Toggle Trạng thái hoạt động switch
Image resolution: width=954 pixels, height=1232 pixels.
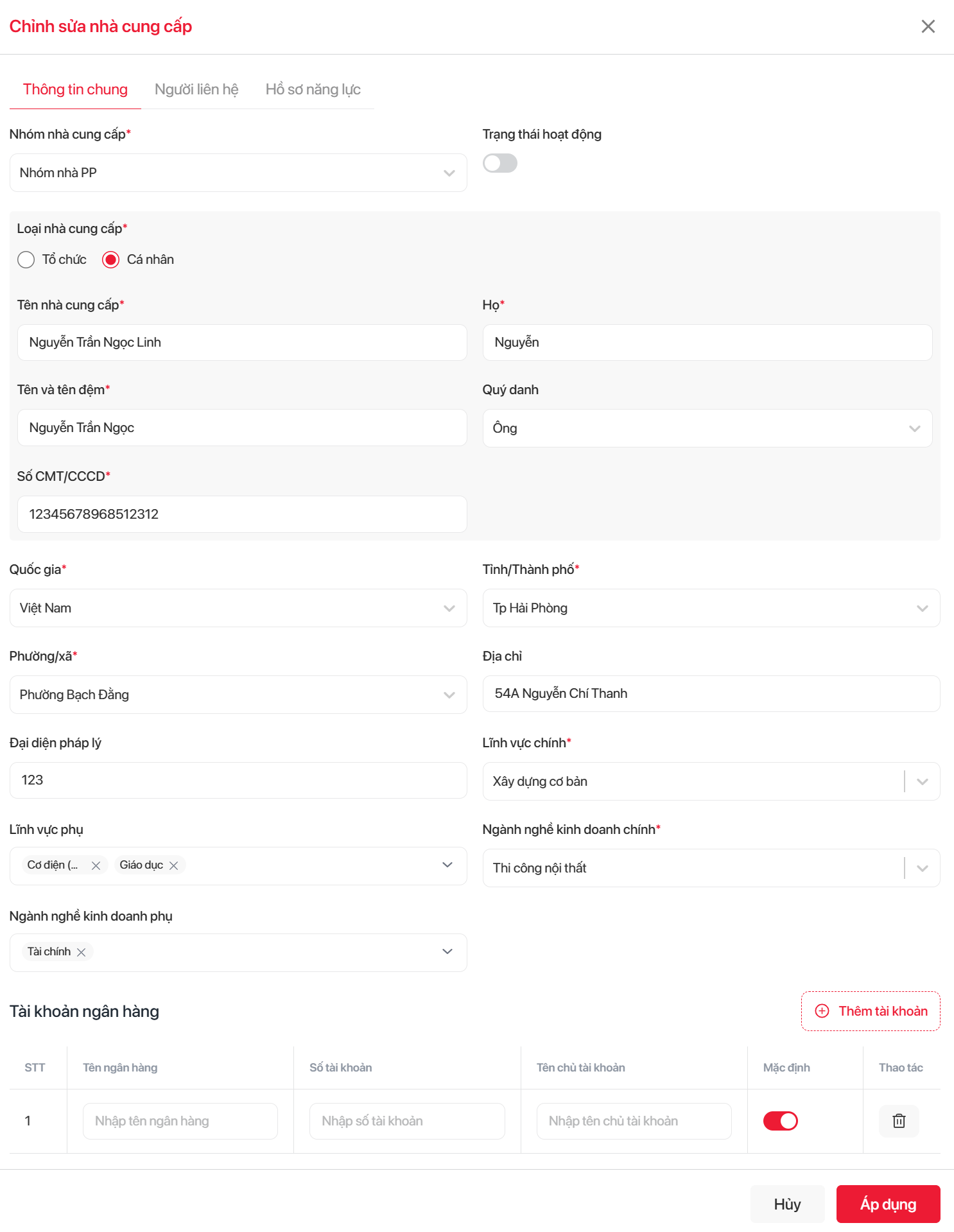tap(500, 163)
